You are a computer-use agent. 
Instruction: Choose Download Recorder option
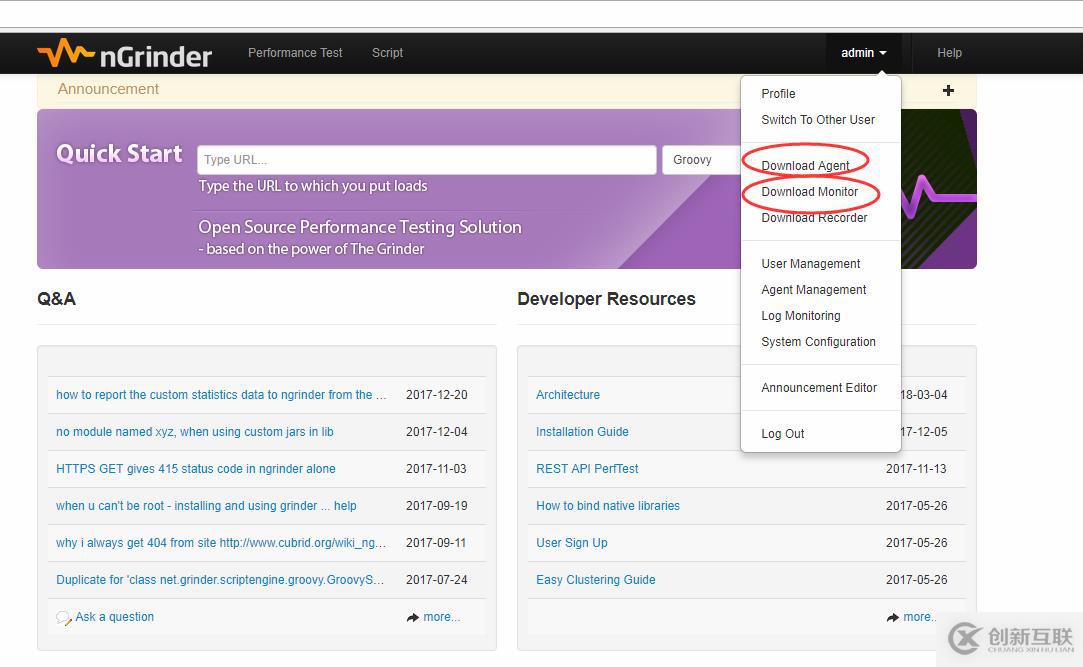(x=814, y=218)
